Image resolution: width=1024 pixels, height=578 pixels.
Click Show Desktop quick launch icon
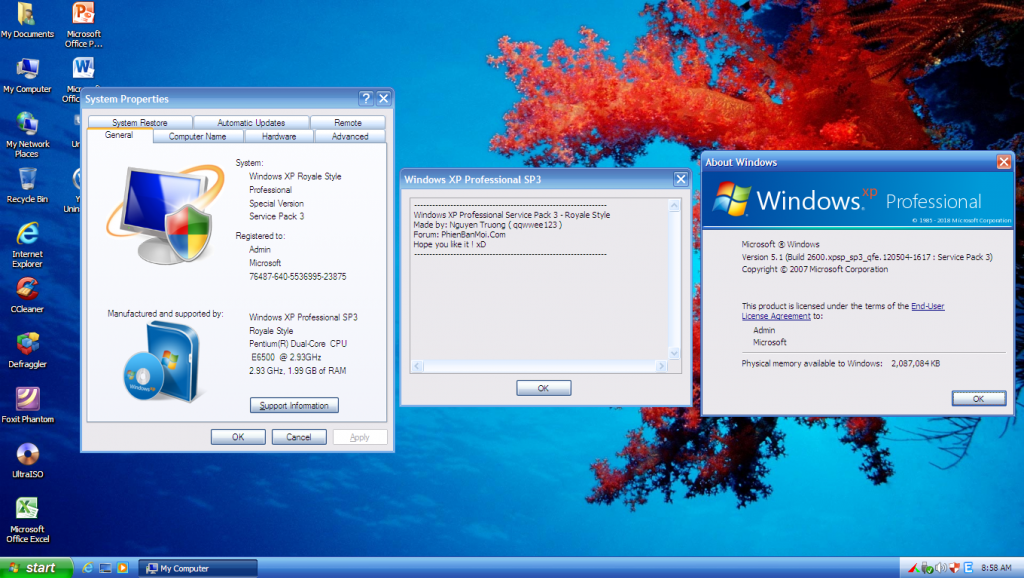click(x=105, y=568)
